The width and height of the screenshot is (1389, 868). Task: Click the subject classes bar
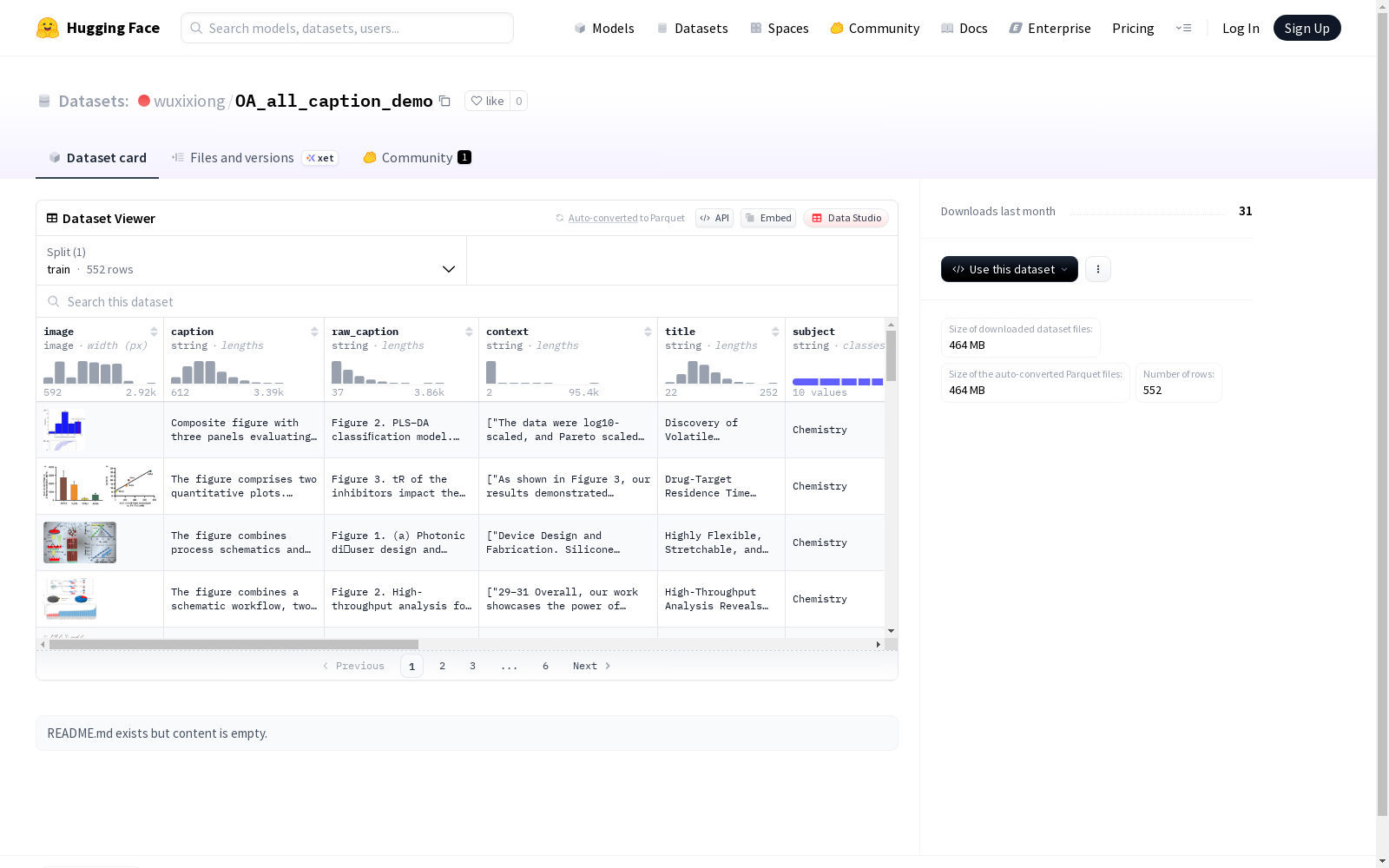point(838,382)
